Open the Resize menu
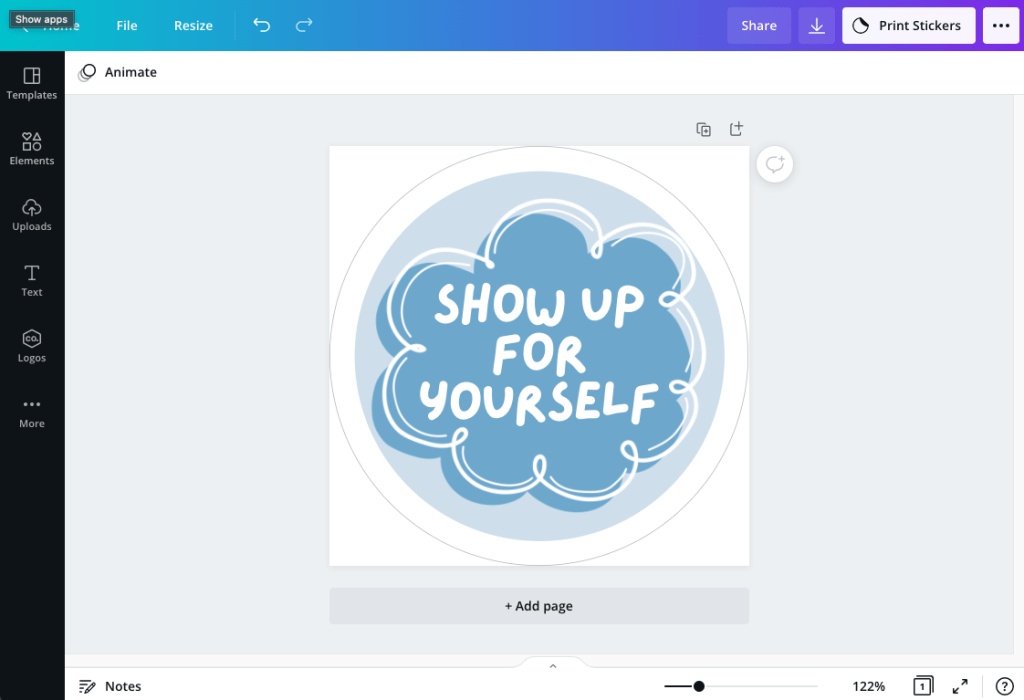 pyautogui.click(x=193, y=25)
